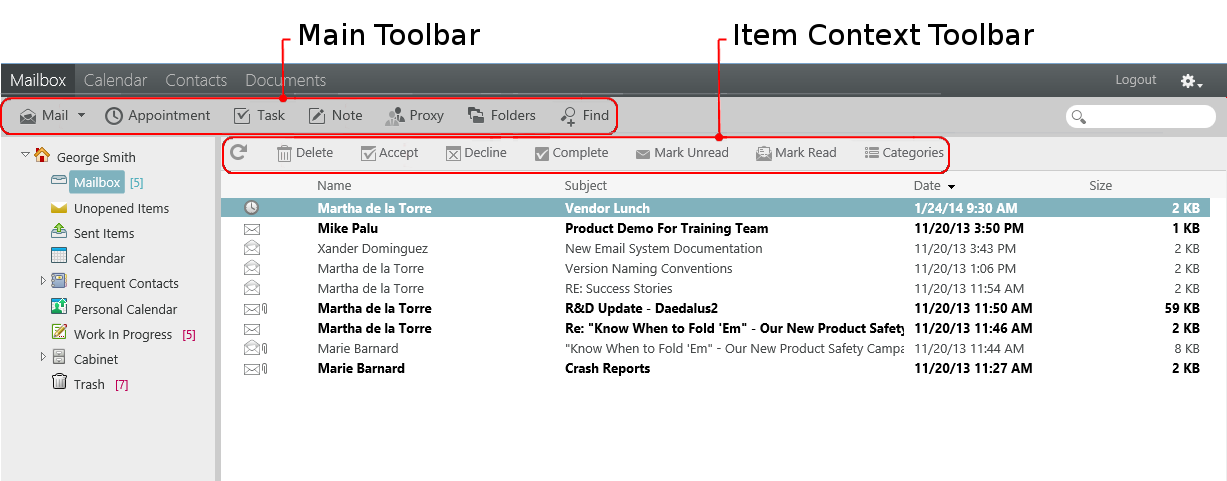Switch to the Calendar tab

tap(116, 80)
